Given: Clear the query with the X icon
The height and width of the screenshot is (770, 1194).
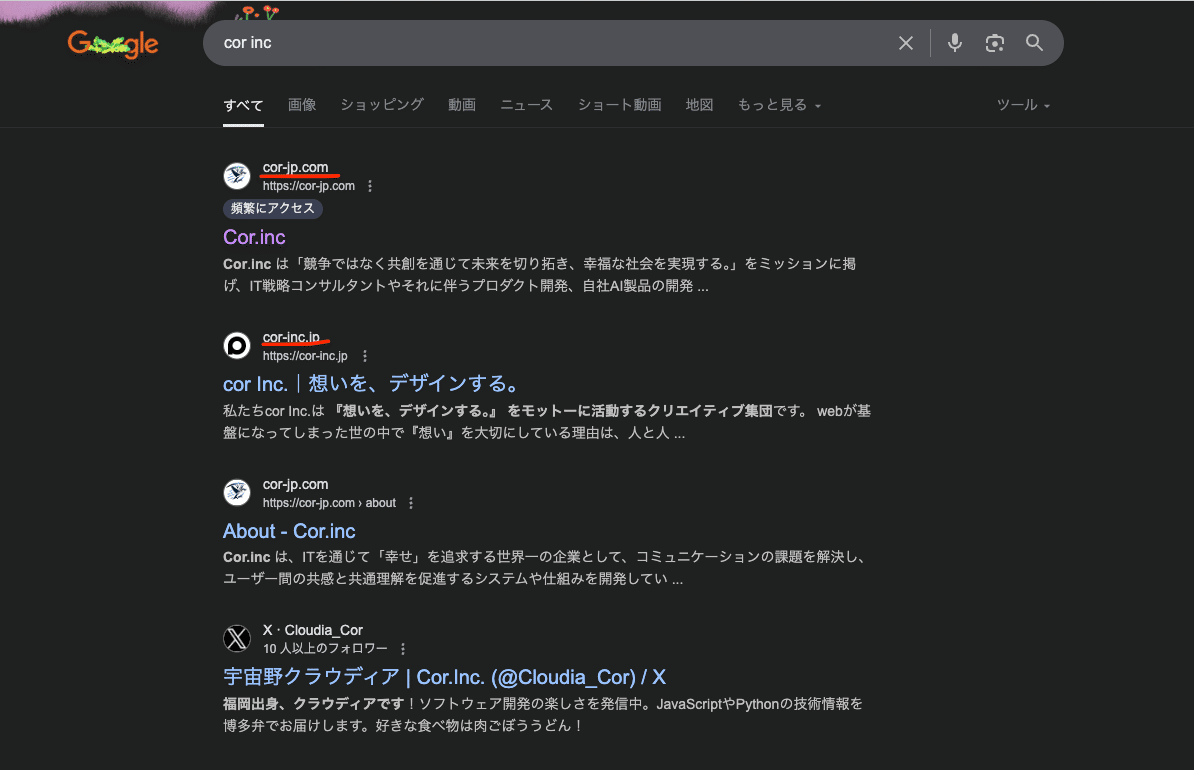Looking at the screenshot, I should coord(905,43).
